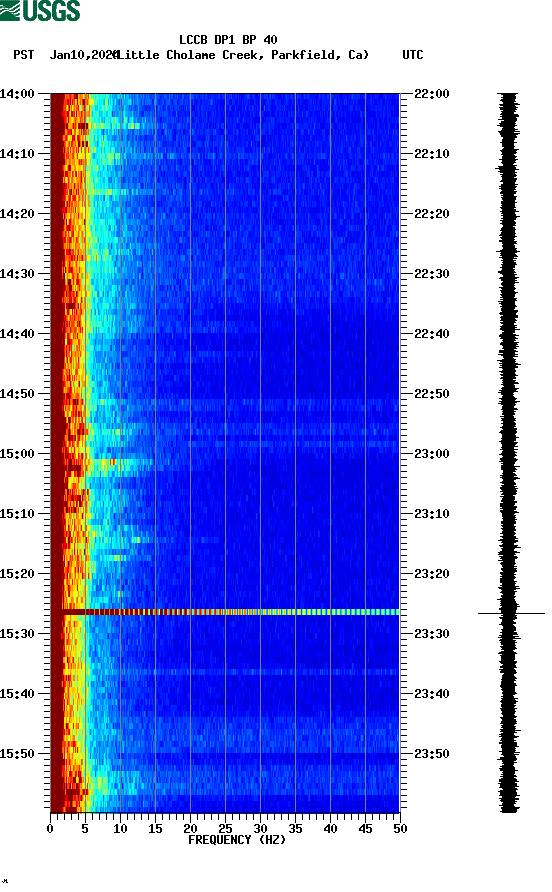
Task: Click the 23:30 UTC time label
Action: pos(431,634)
